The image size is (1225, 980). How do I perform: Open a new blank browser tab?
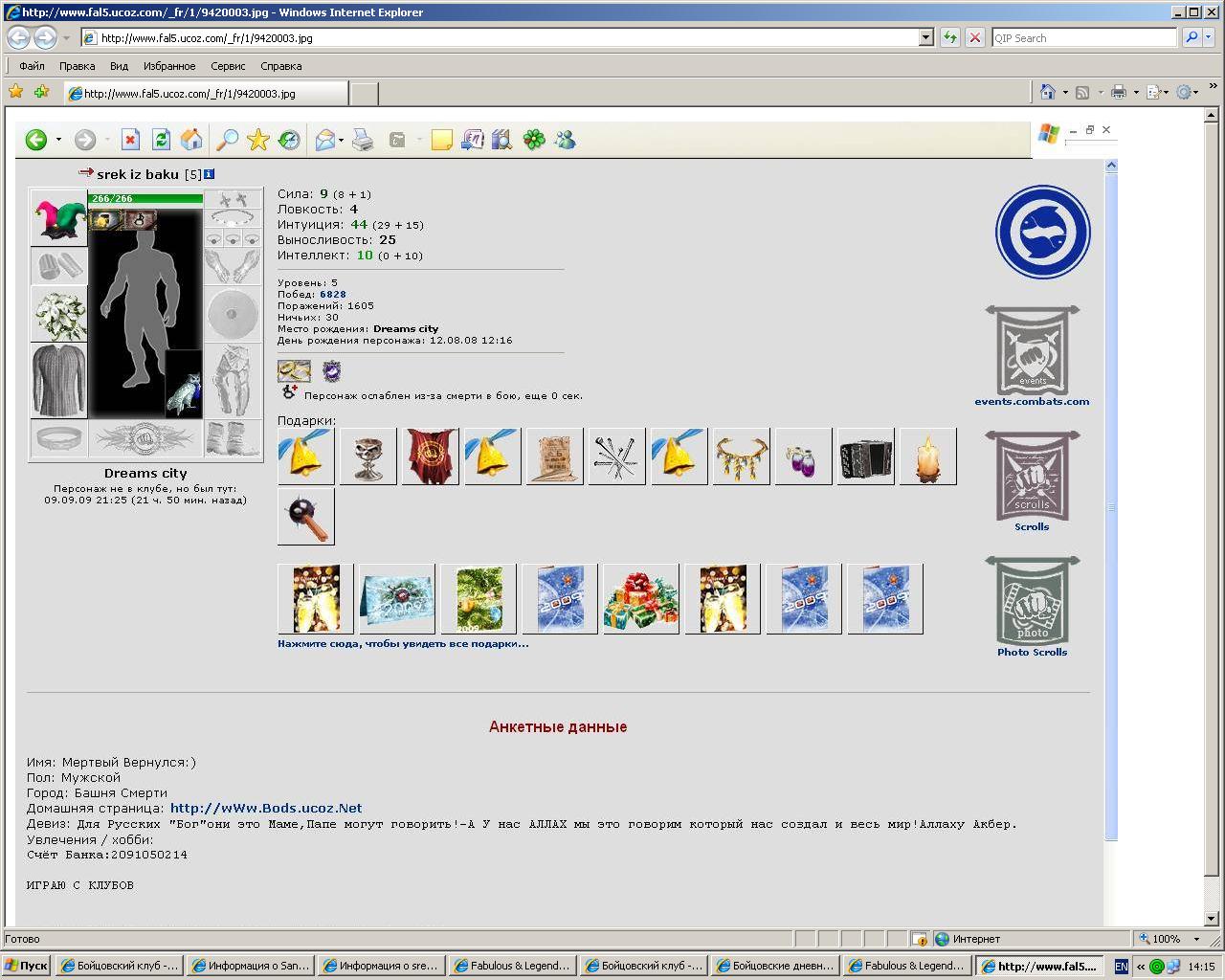tap(364, 93)
